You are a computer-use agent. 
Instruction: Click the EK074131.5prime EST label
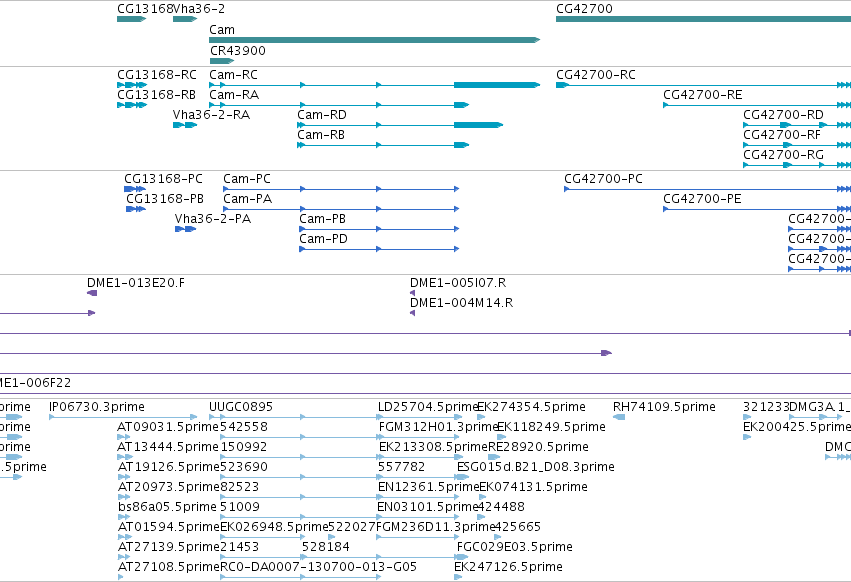coord(534,487)
